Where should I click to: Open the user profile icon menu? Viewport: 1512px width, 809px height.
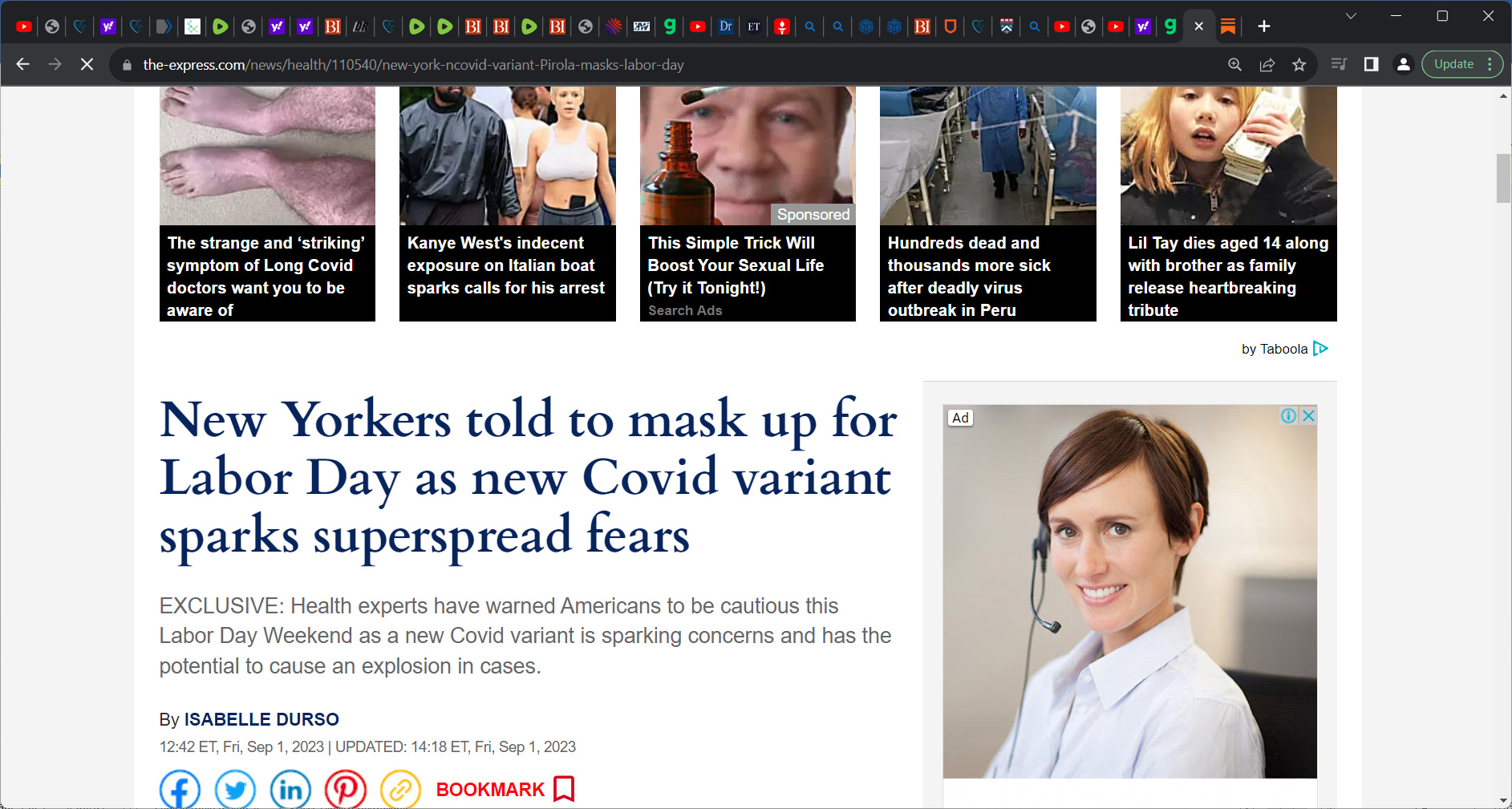point(1403,64)
